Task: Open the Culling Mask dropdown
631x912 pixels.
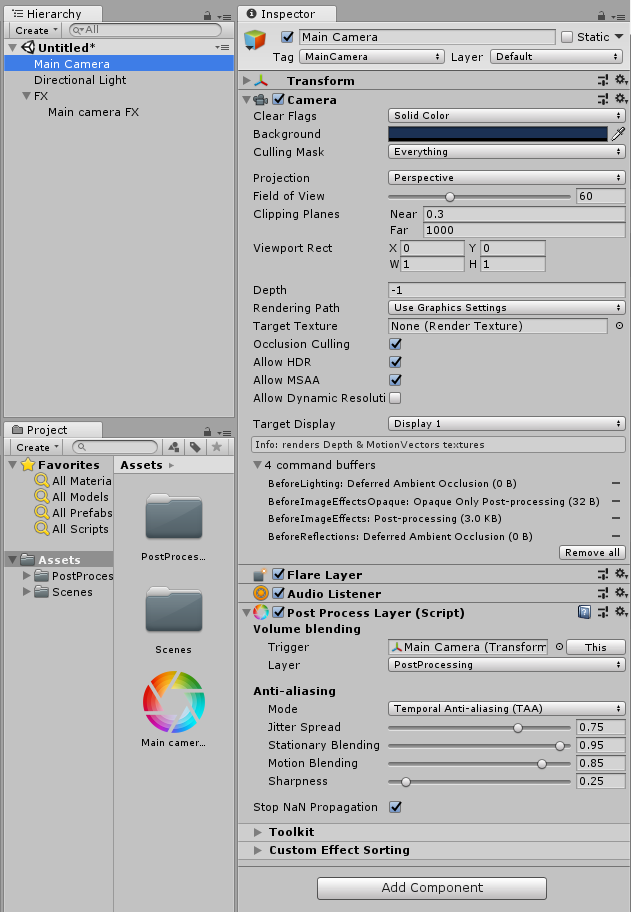Action: [507, 152]
